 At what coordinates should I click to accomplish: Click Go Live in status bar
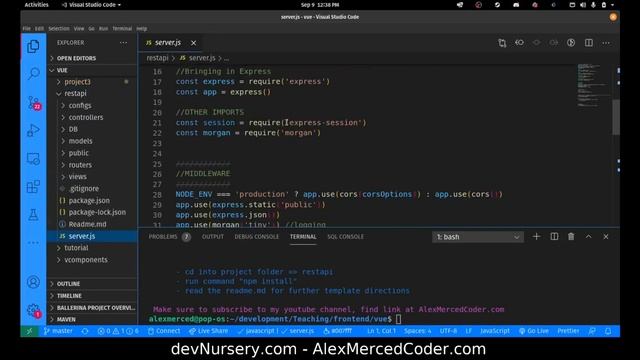coord(533,331)
